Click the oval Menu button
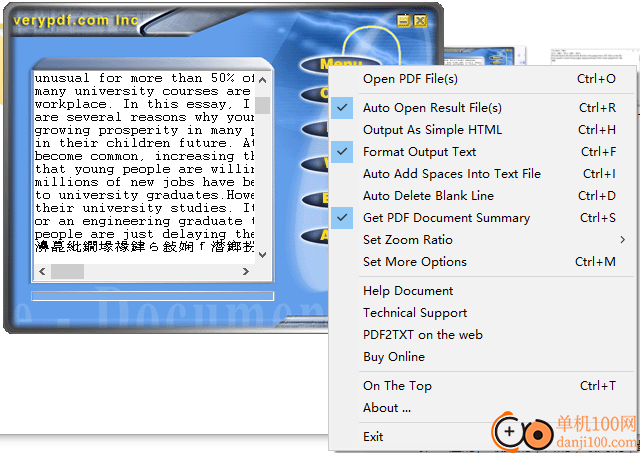 pos(340,64)
